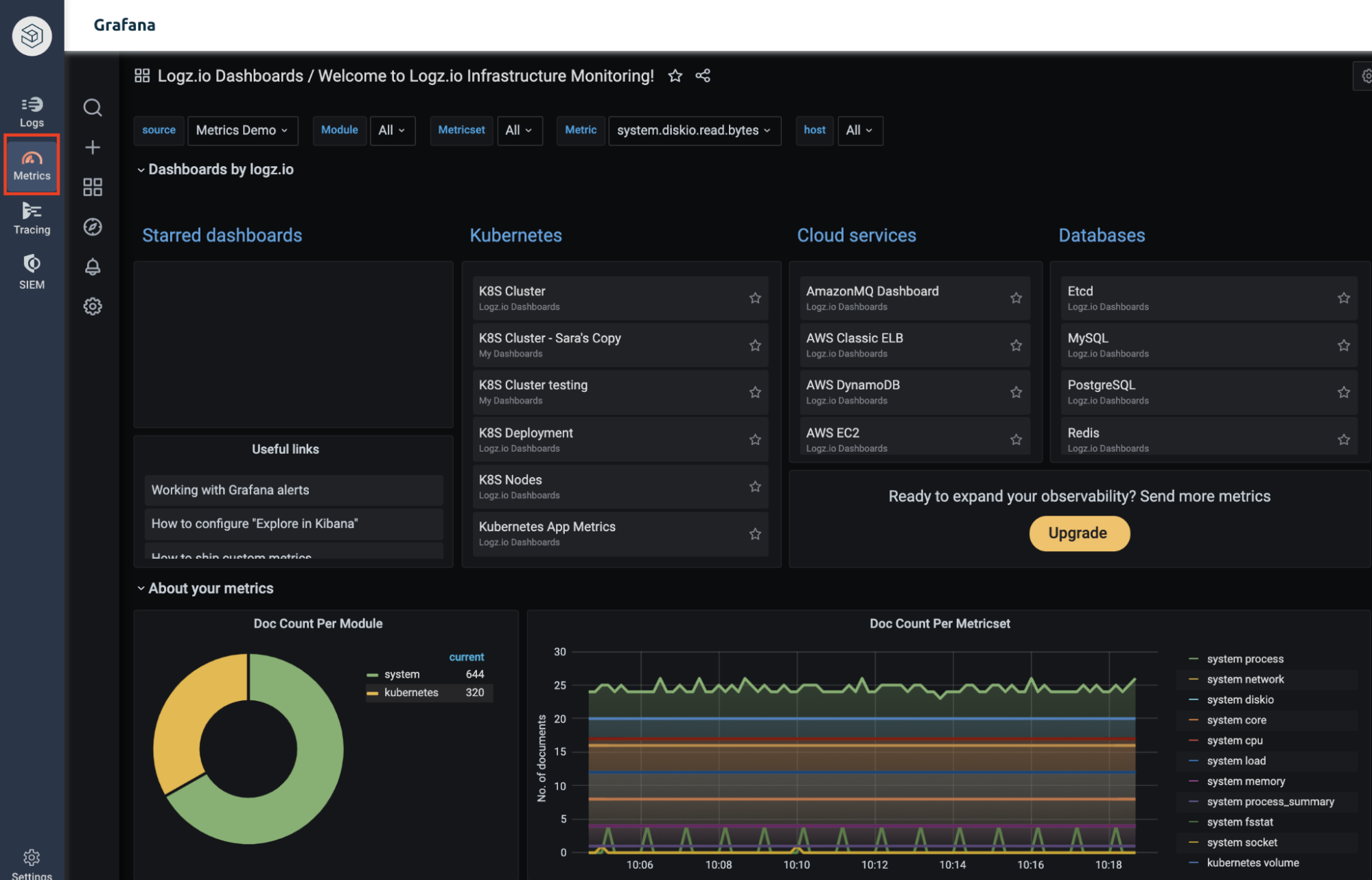
Task: Toggle system memory series in legend
Action: tap(1246, 781)
